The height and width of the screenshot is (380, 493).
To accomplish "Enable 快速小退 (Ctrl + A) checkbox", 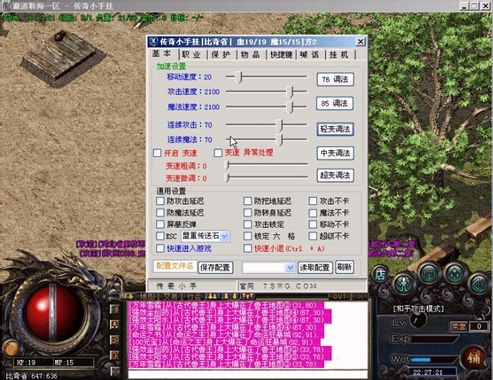I will (x=248, y=248).
